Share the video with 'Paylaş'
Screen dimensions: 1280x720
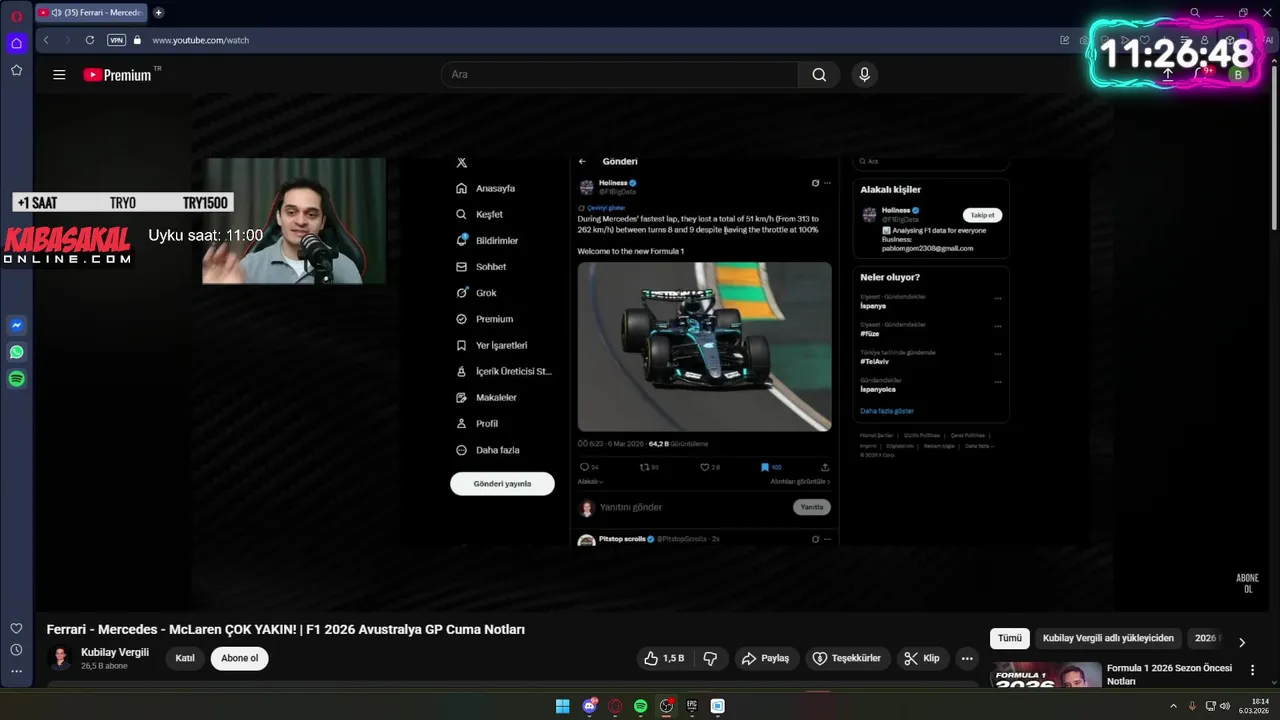tap(766, 658)
